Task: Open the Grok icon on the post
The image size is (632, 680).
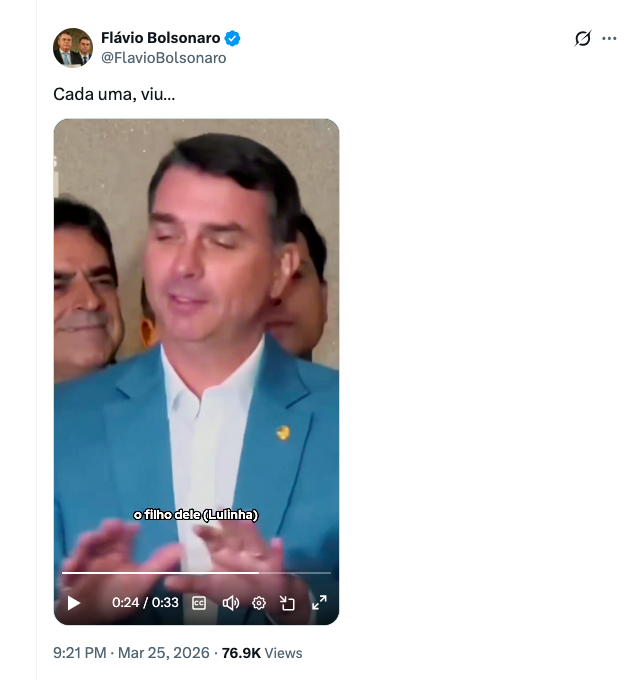Action: 583,39
